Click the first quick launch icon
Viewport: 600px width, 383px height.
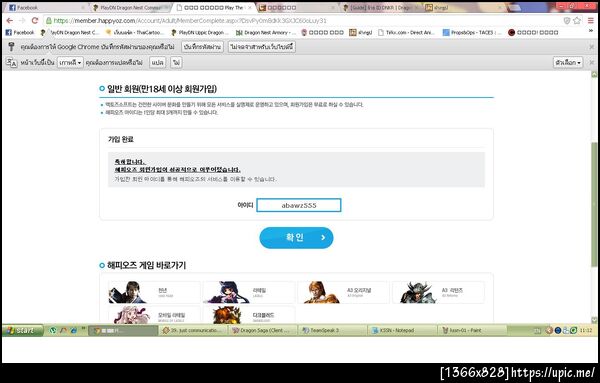tap(53, 330)
